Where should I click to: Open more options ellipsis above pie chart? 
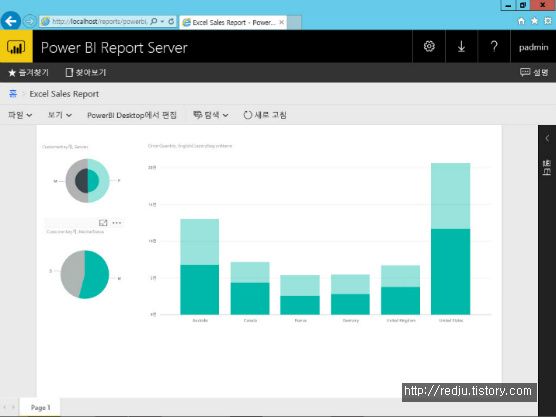(117, 223)
